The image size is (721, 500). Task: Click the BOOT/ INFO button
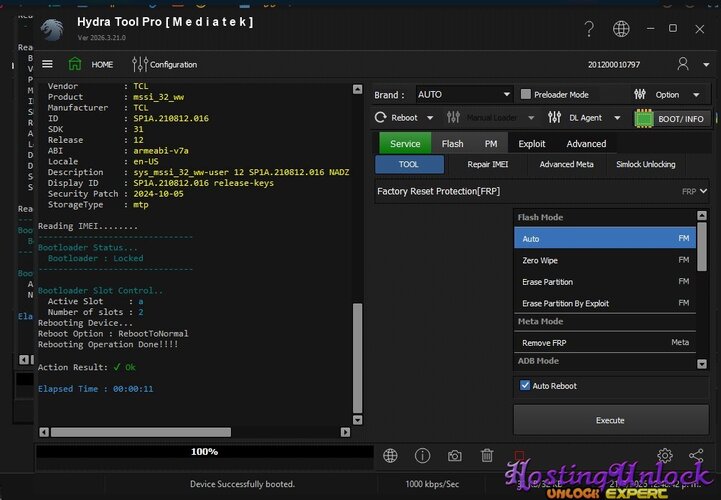point(671,118)
